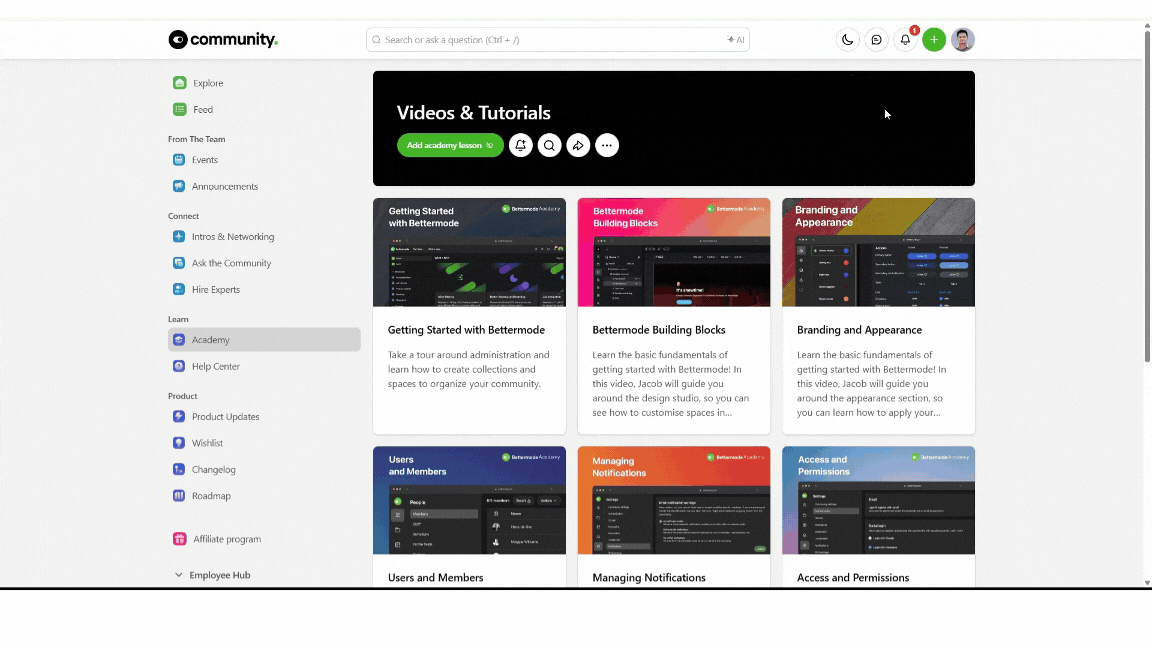
Task: Click the Product Updates icon
Action: pyautogui.click(x=179, y=417)
